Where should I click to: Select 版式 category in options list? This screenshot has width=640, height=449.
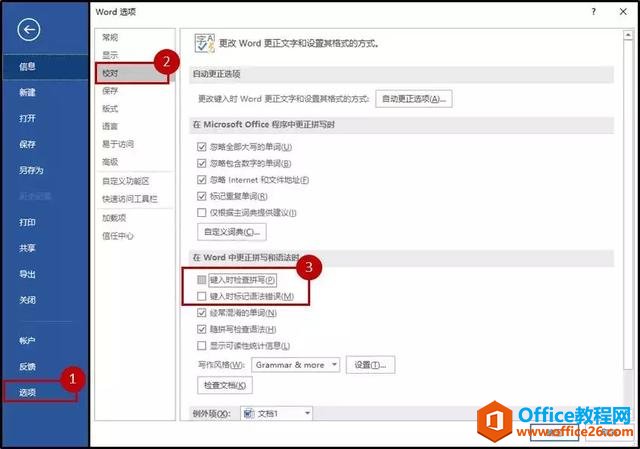coord(110,109)
